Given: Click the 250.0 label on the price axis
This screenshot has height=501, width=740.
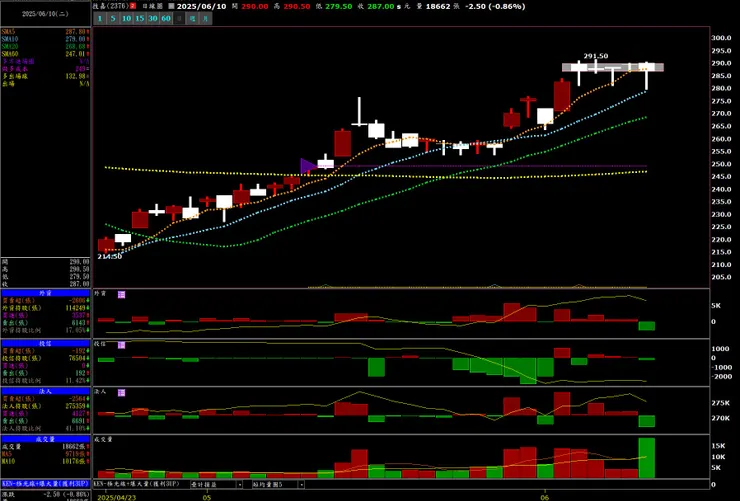Looking at the screenshot, I should [722, 164].
